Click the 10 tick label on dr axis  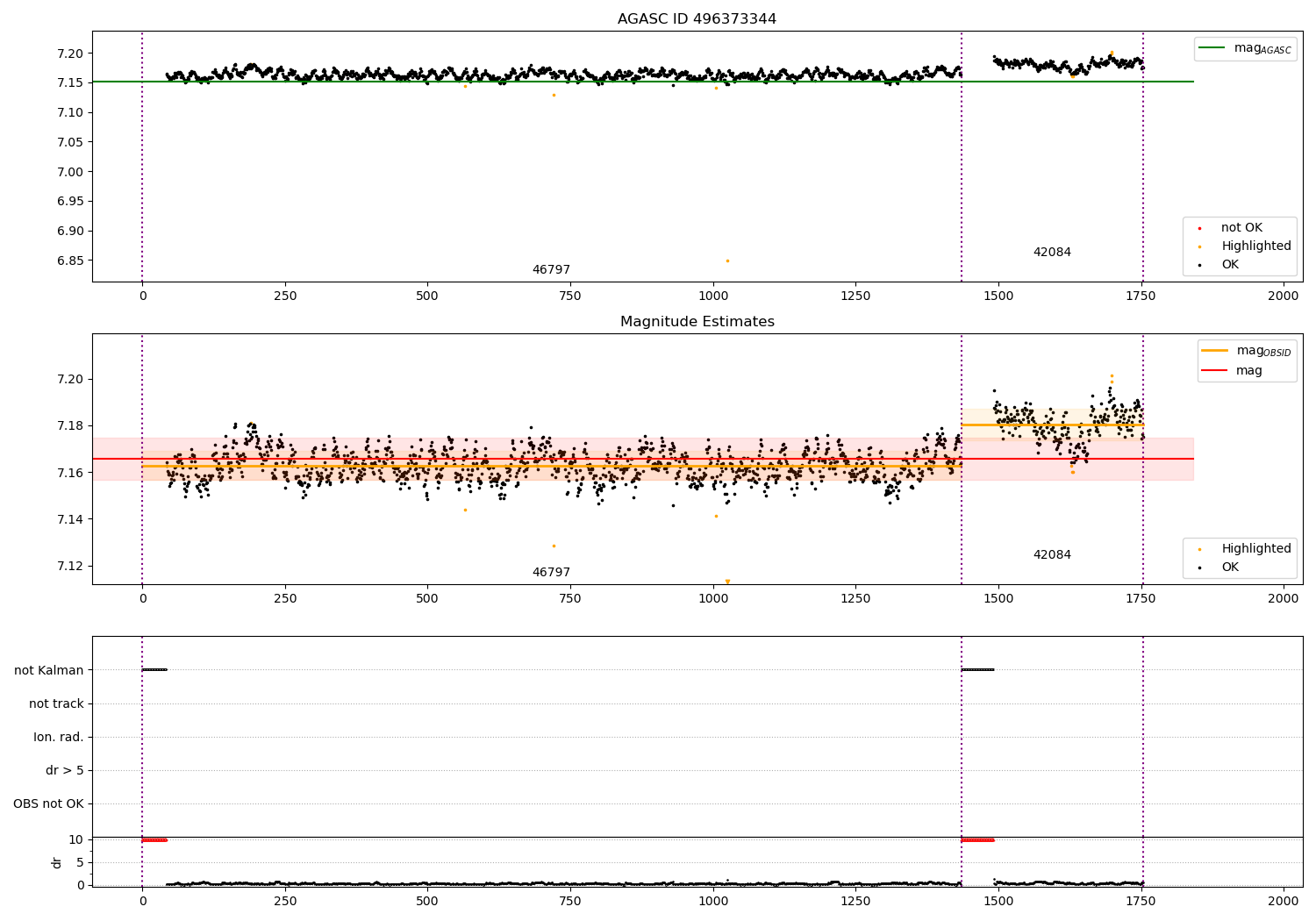point(76,840)
